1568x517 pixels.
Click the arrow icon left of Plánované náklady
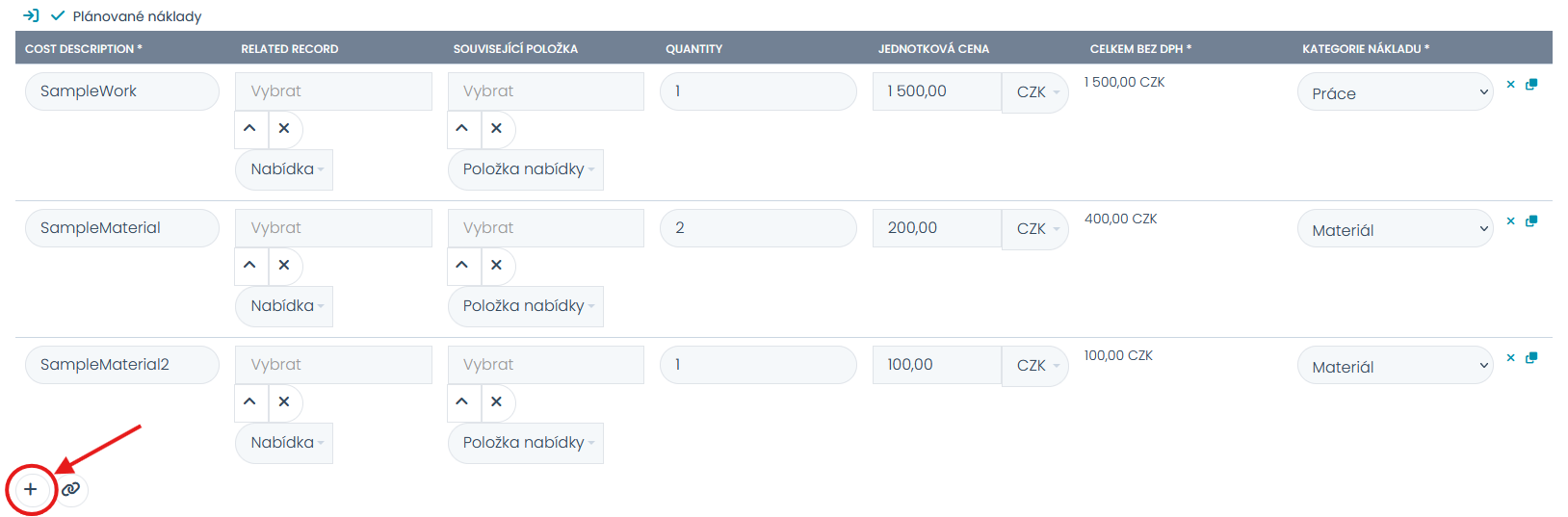[31, 15]
